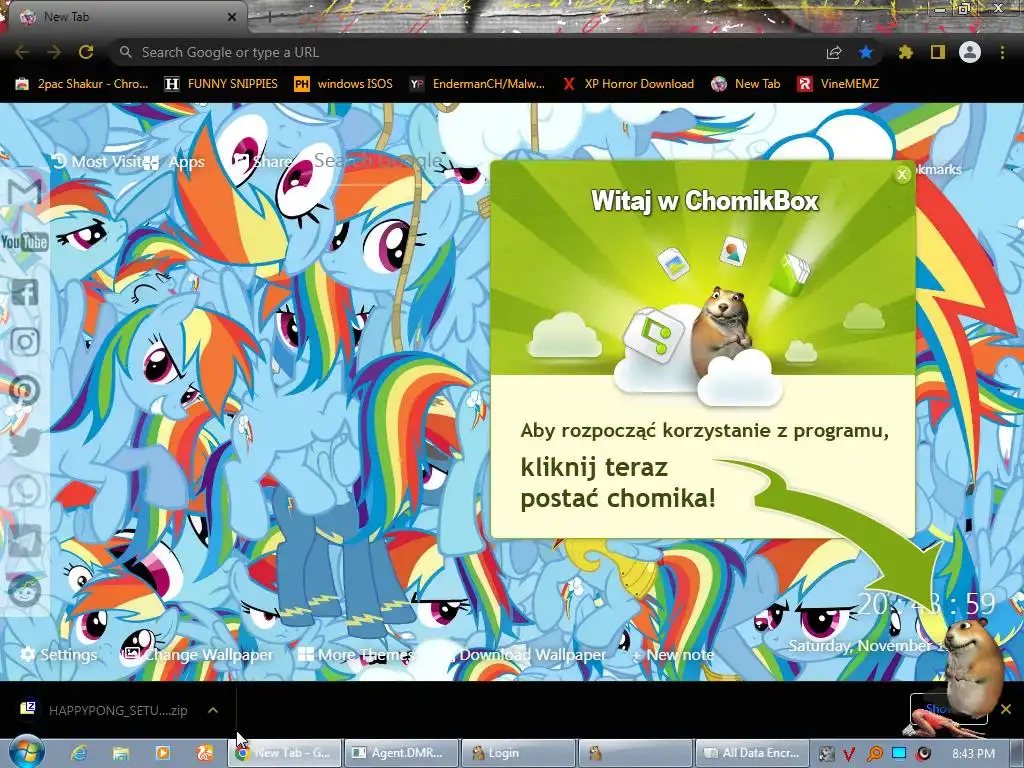Switch to the Login taskbar window

[519, 753]
